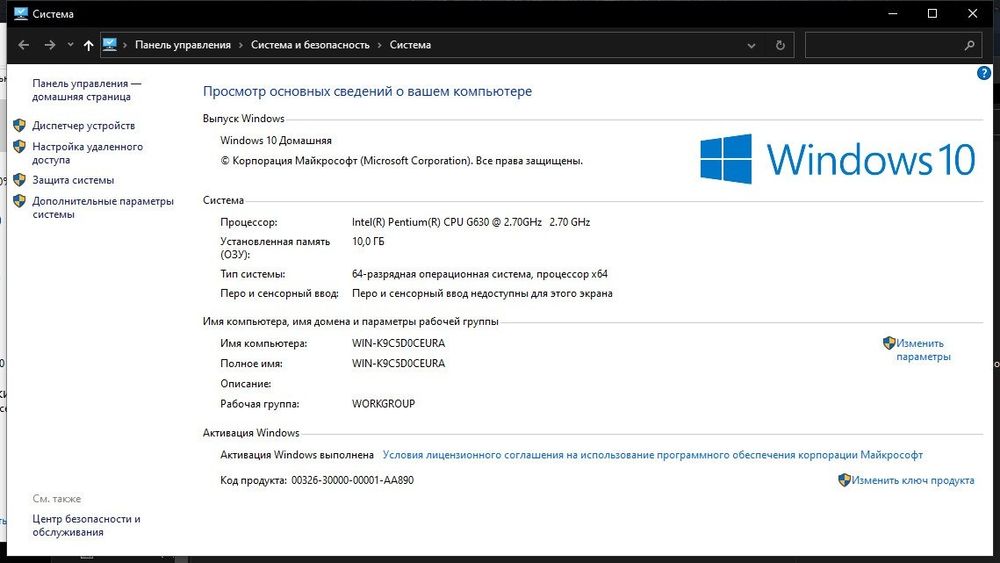The height and width of the screenshot is (563, 1000).
Task: Open 'Защита системы' link
Action: [73, 180]
